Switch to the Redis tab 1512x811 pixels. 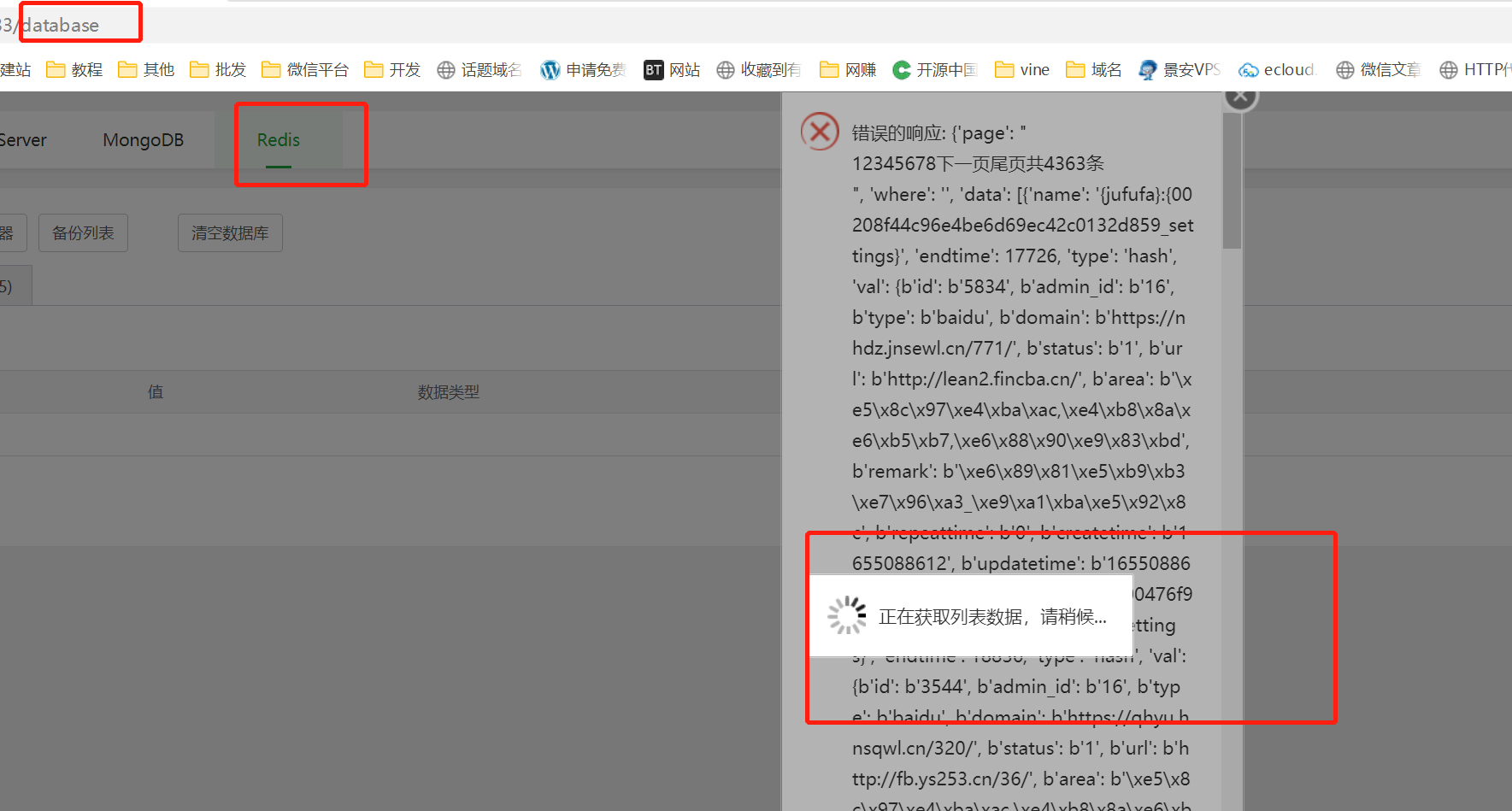[x=279, y=140]
